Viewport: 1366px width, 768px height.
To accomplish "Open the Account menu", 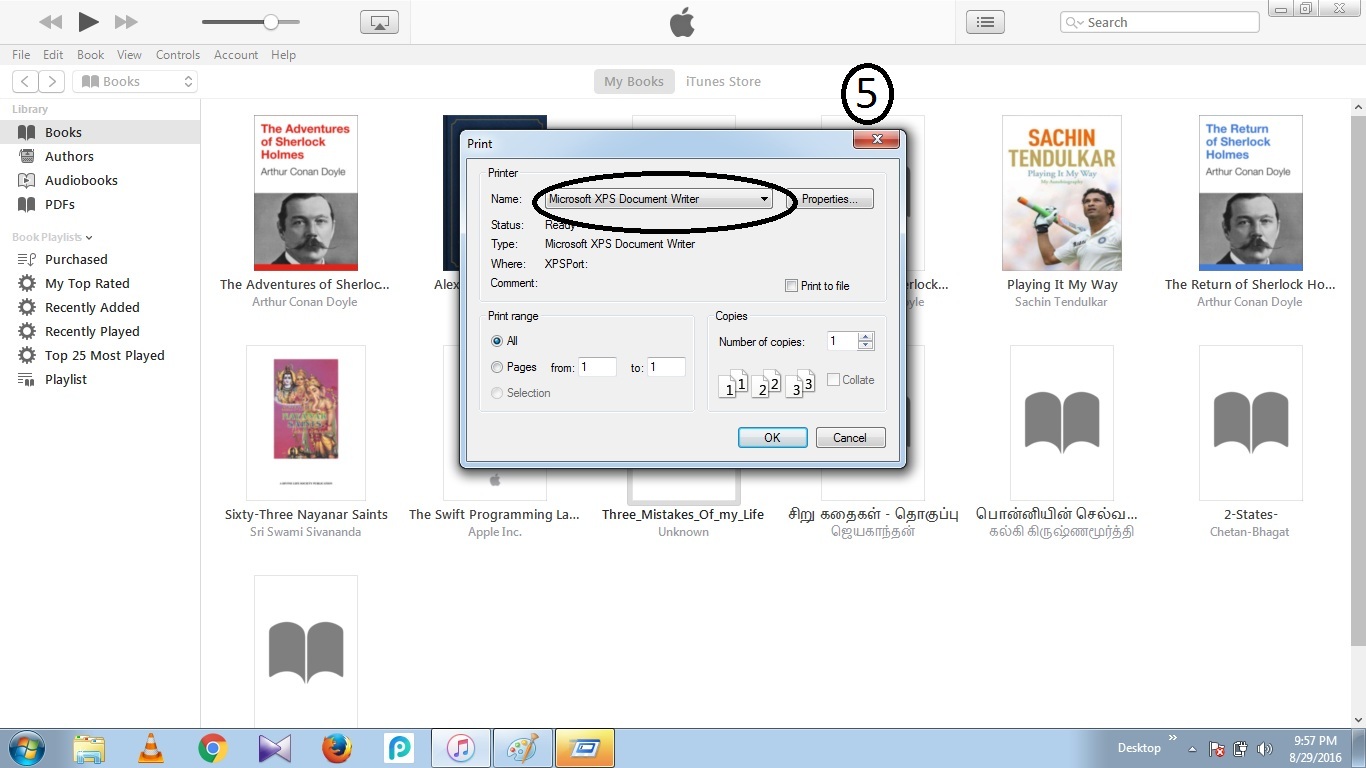I will 236,55.
